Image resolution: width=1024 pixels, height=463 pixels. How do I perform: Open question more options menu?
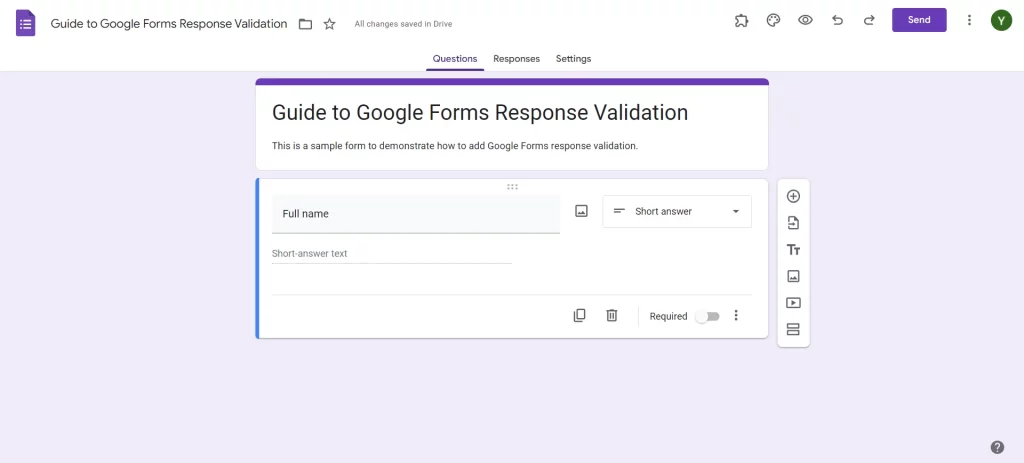[x=736, y=315]
